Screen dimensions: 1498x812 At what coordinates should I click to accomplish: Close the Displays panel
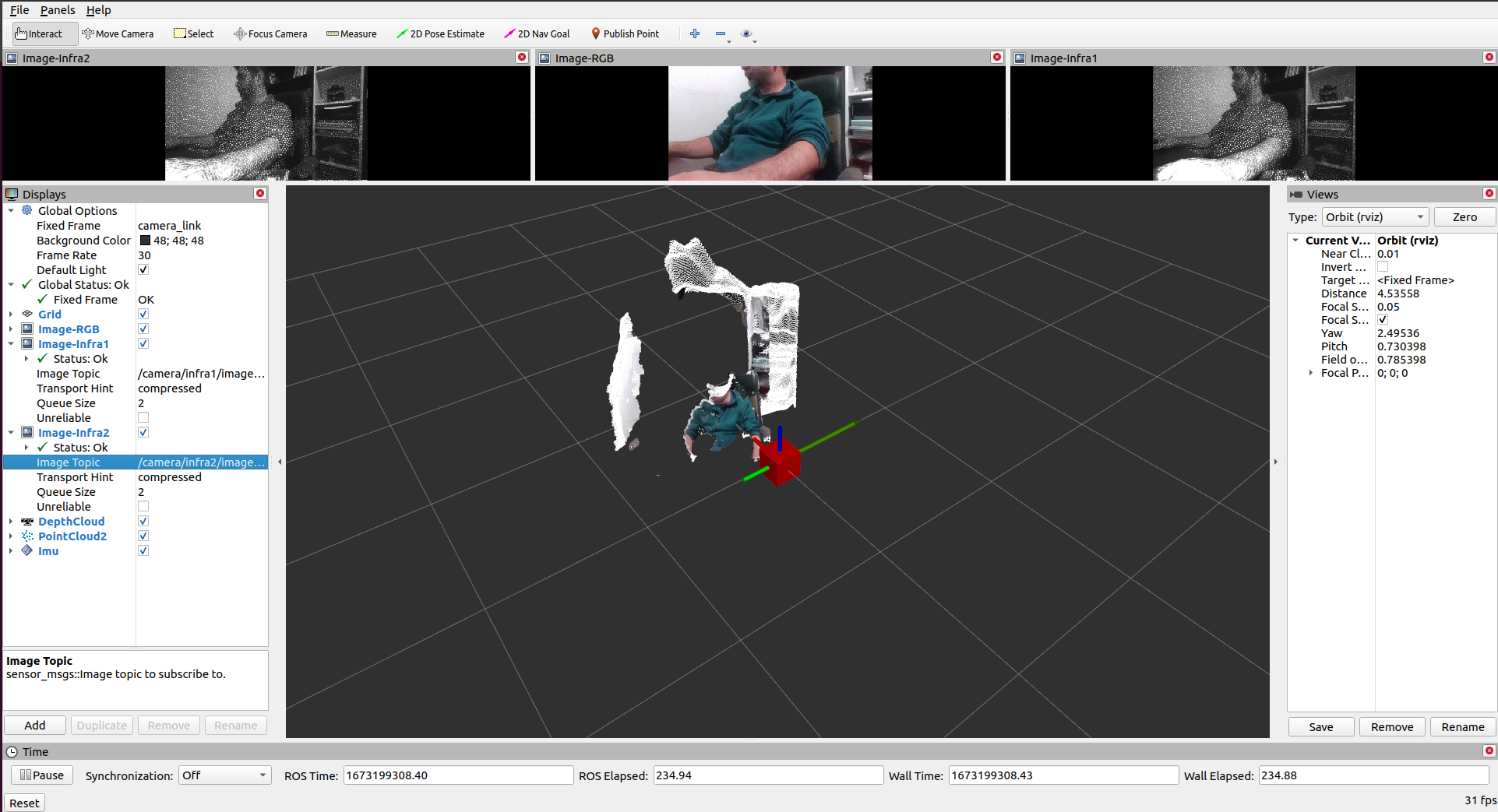click(x=260, y=194)
